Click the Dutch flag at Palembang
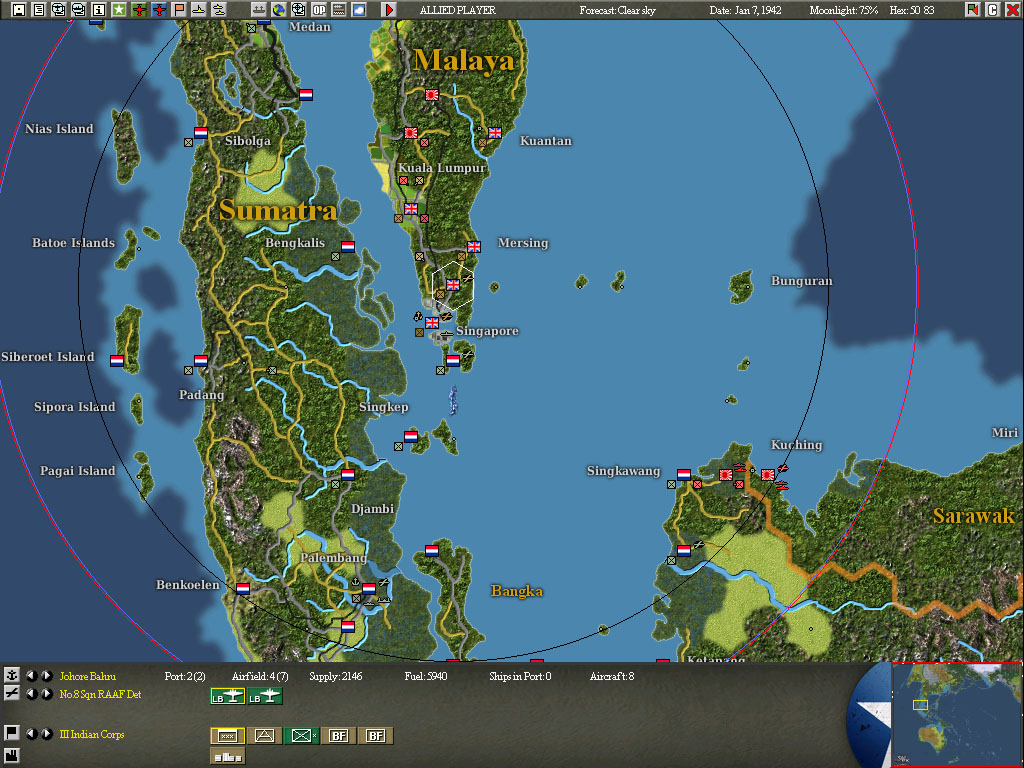The width and height of the screenshot is (1024, 768). [x=369, y=588]
